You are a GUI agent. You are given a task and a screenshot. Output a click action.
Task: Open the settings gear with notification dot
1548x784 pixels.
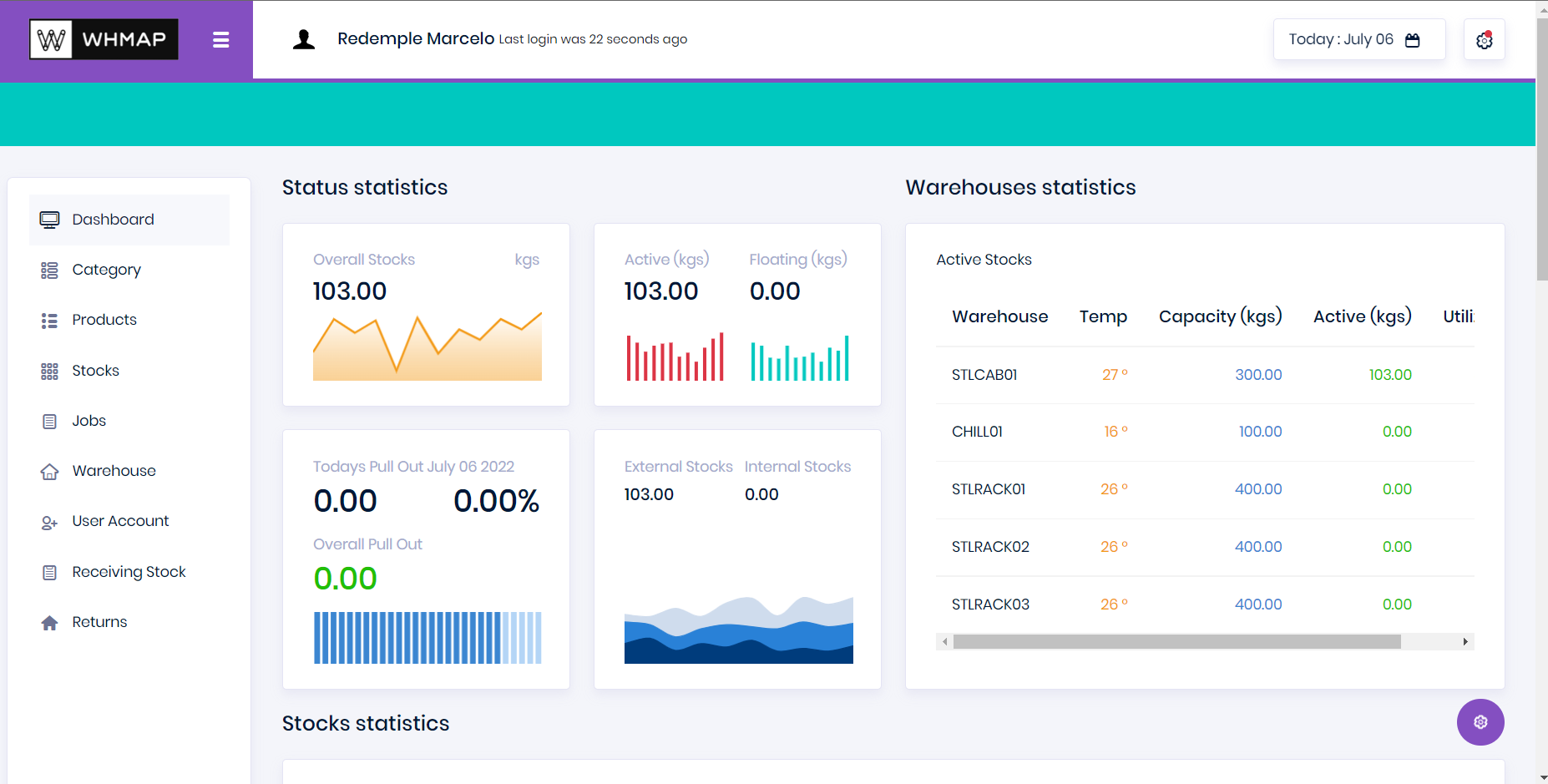pos(1484,40)
